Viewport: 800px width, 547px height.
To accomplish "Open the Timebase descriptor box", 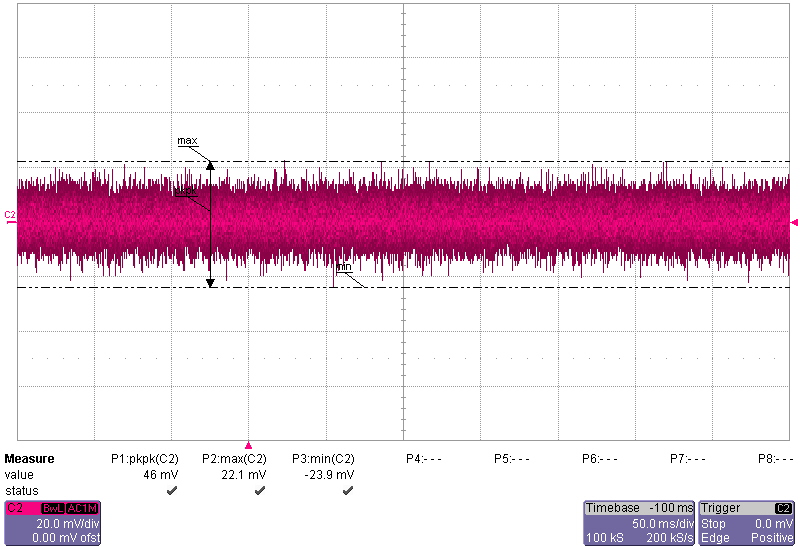I will [x=638, y=523].
